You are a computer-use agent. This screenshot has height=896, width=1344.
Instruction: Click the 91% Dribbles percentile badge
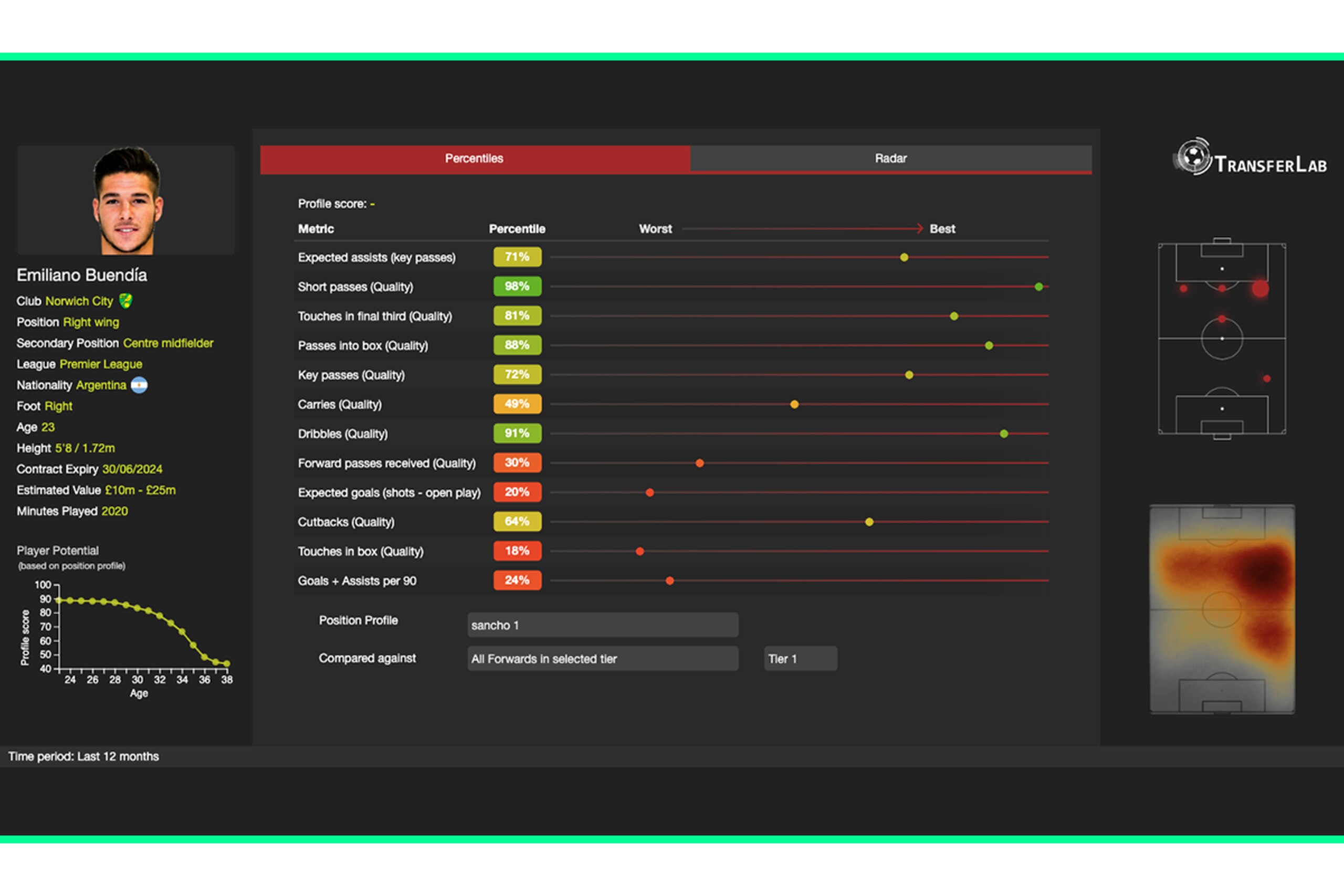517,433
